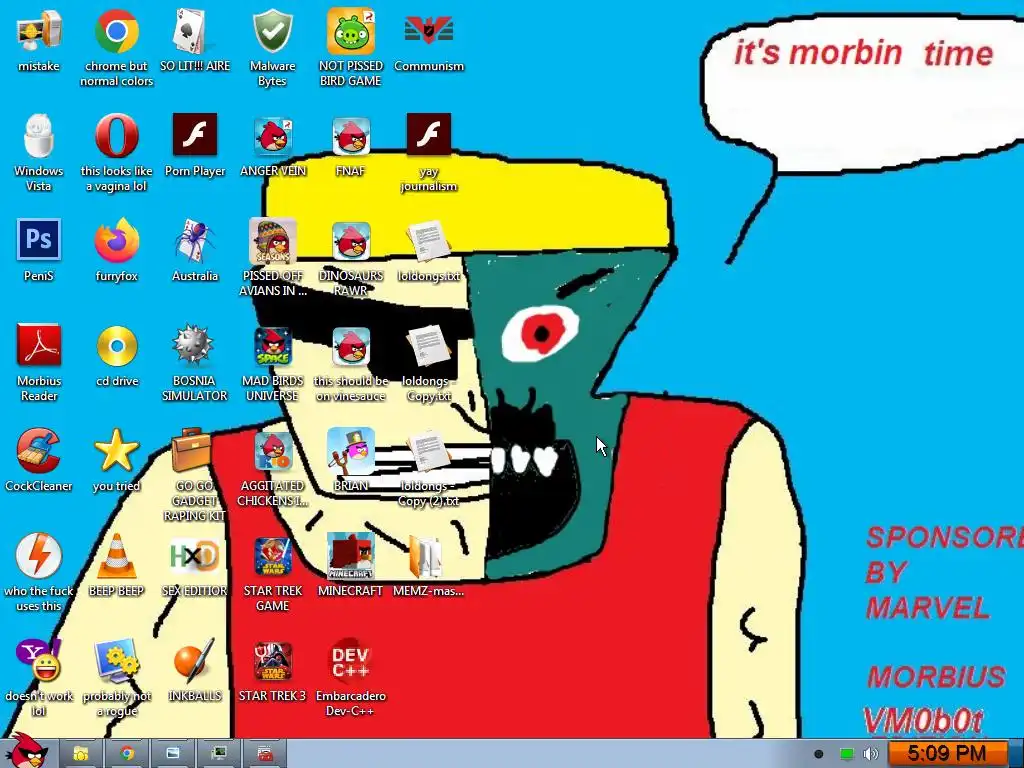
Task: Click the Chrome taskbar button
Action: [127, 754]
